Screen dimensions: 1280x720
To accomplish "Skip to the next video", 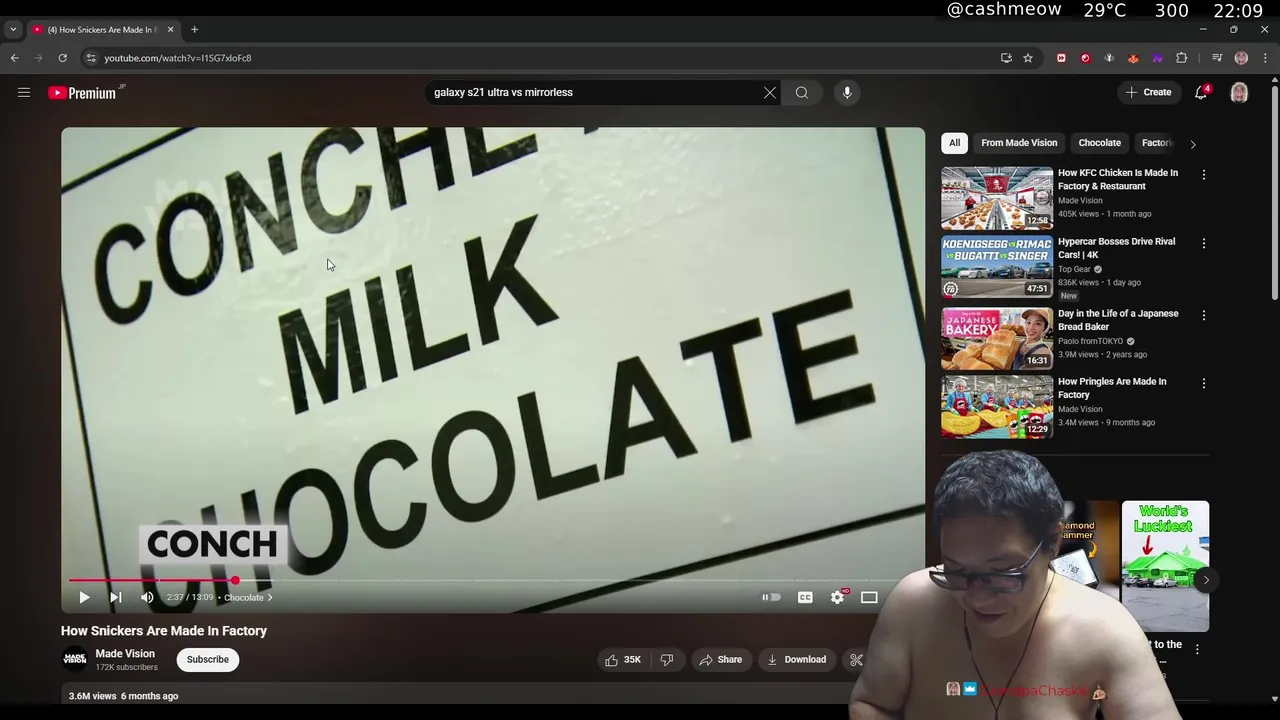I will (x=115, y=597).
